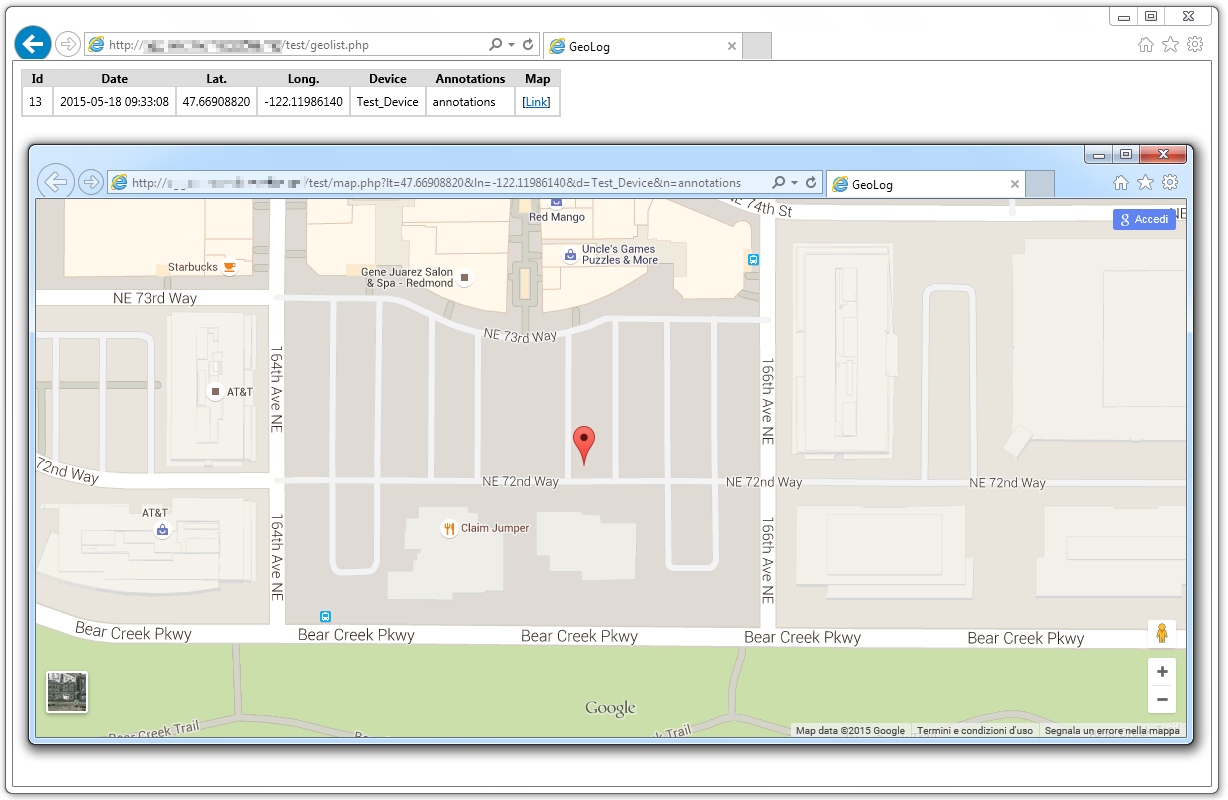Open a new tab in the map window
1228x800 pixels.
point(1040,184)
